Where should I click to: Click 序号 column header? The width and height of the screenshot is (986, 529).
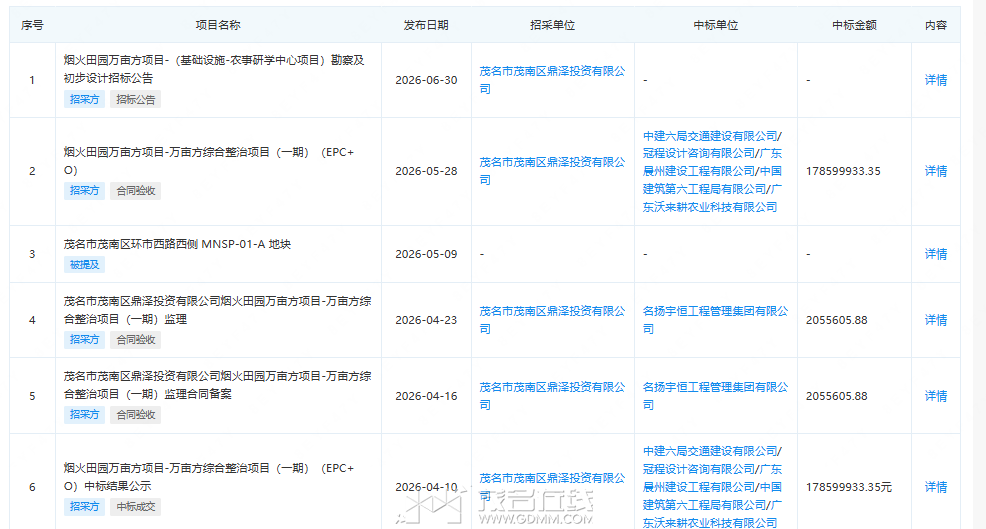(32, 25)
